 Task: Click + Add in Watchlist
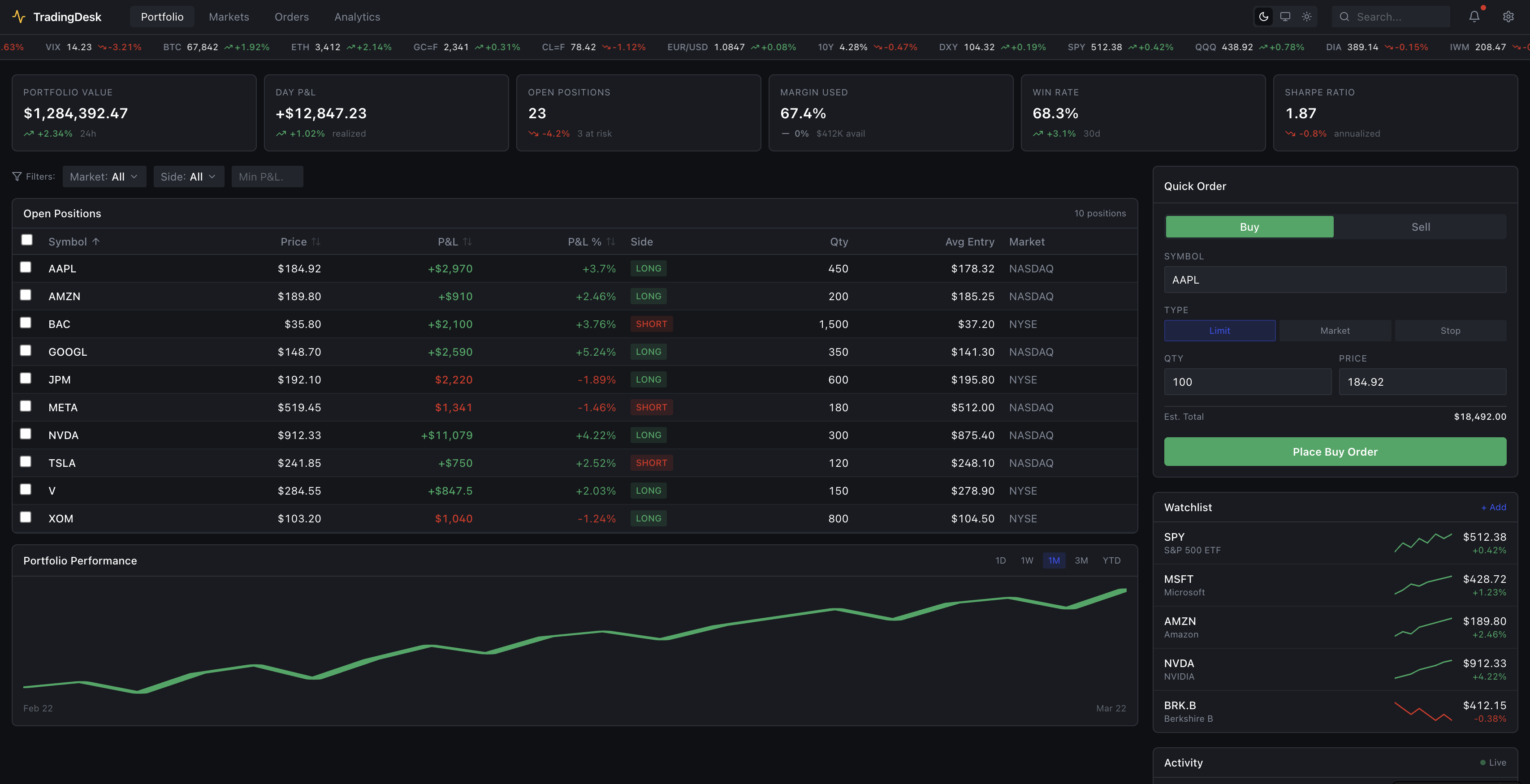pyautogui.click(x=1493, y=507)
